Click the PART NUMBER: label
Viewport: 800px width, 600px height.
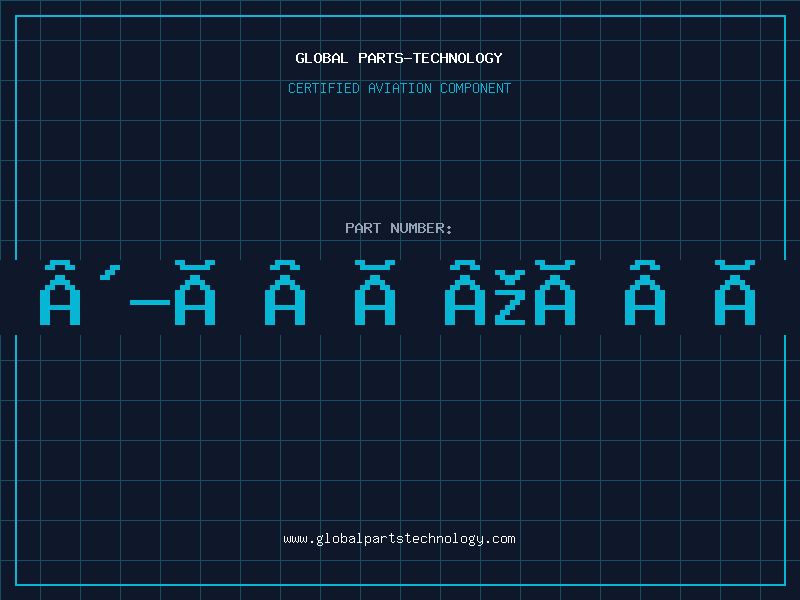pos(399,228)
